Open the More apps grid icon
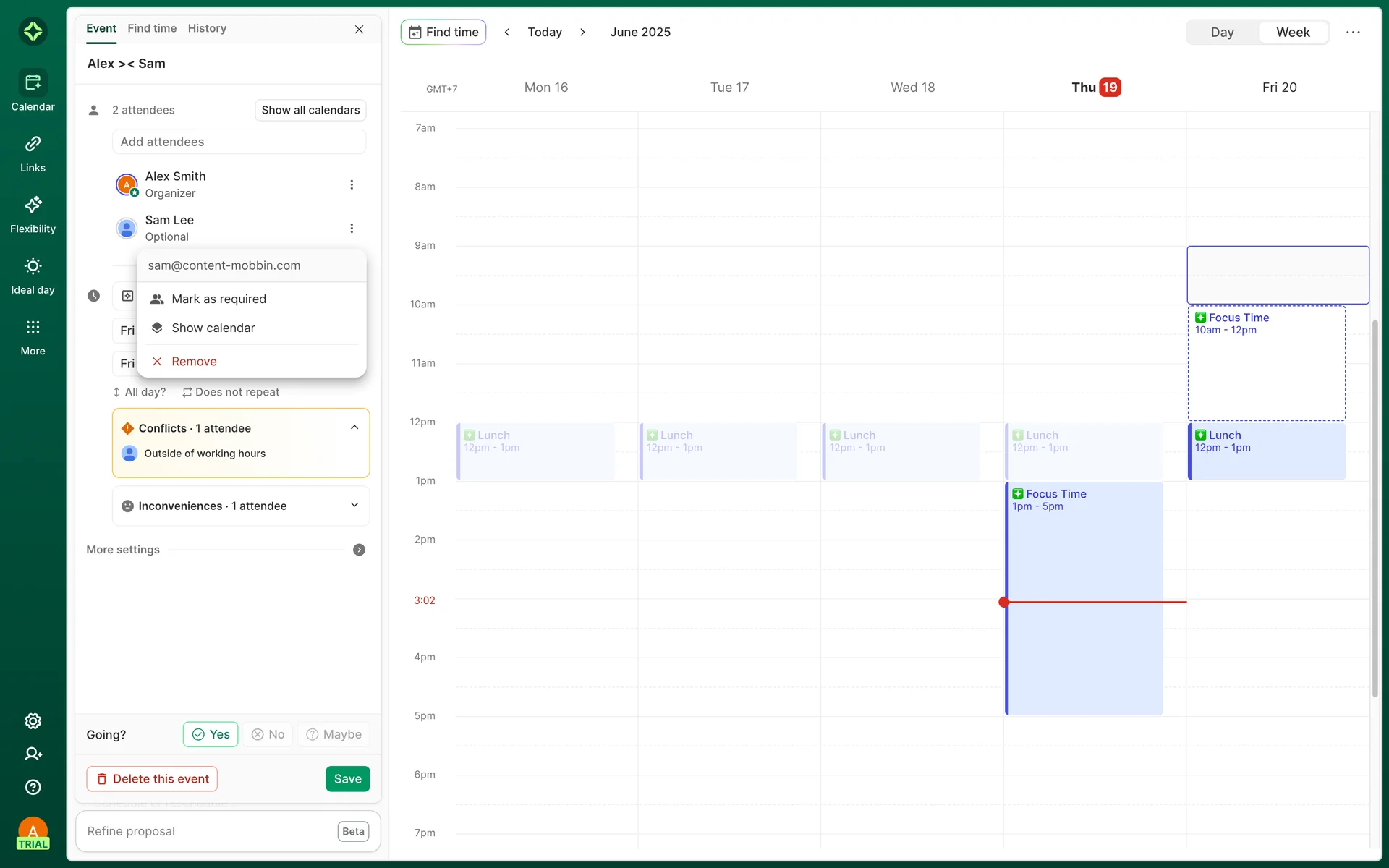The height and width of the screenshot is (868, 1389). click(33, 327)
